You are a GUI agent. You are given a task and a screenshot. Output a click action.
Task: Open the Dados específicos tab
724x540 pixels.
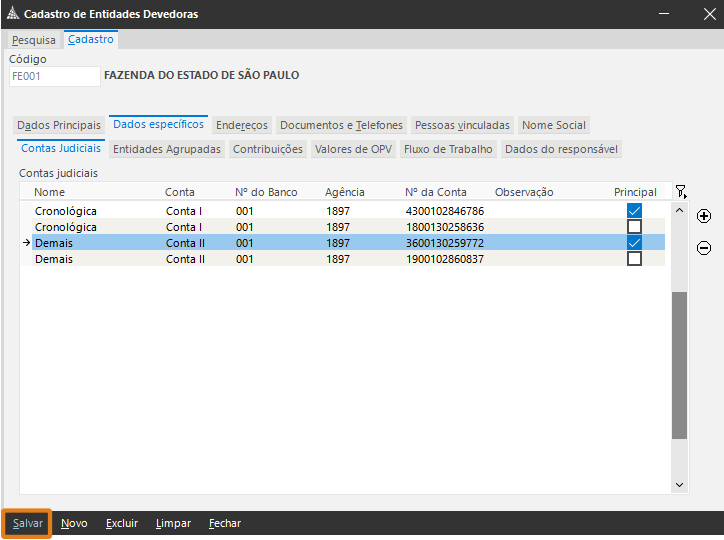pyautogui.click(x=158, y=124)
